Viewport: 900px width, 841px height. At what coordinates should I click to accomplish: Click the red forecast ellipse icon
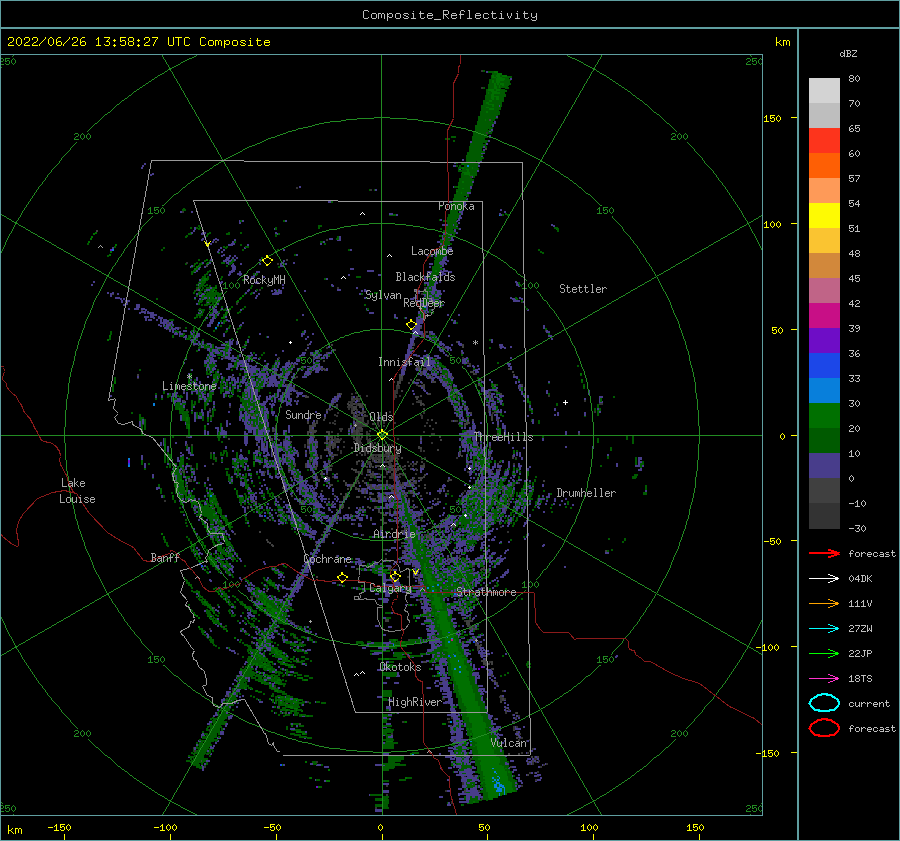824,728
